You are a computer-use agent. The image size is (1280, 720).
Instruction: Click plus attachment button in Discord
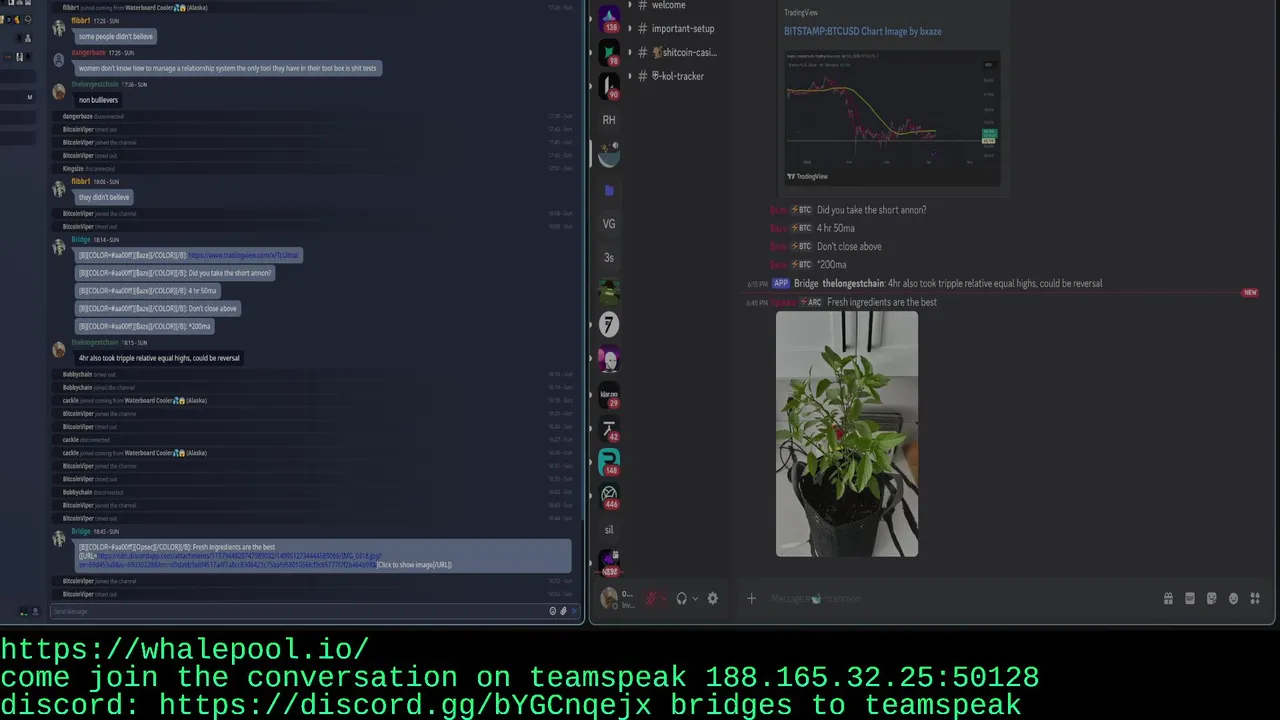point(752,598)
